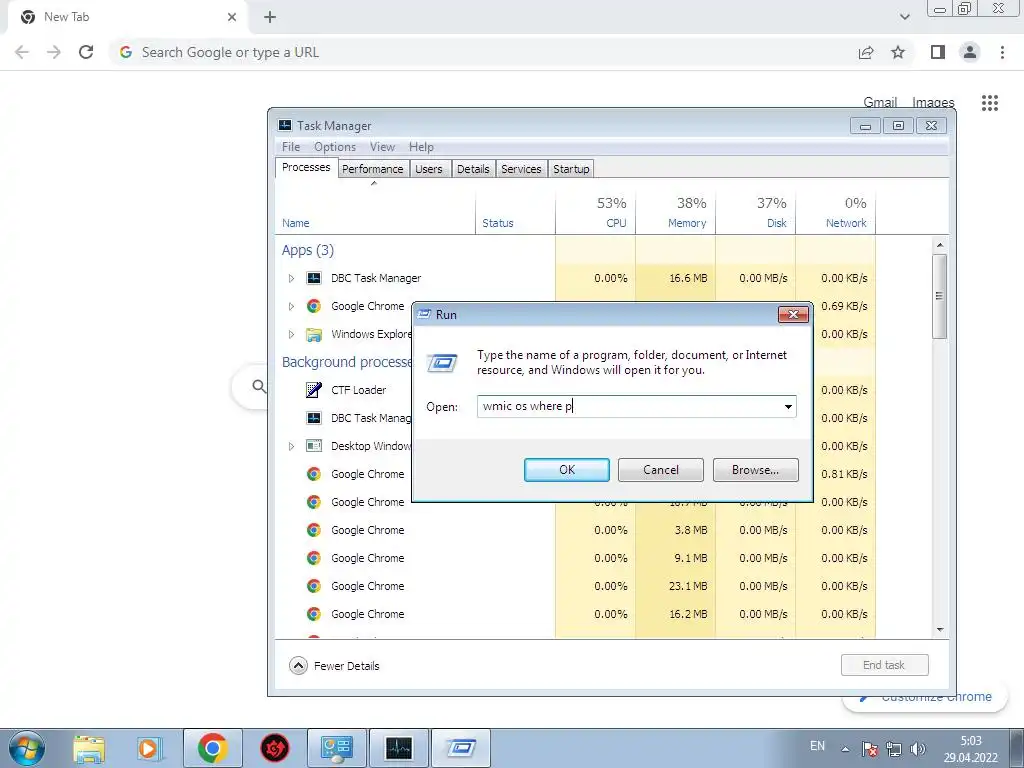Open File Explorer from the taskbar
The height and width of the screenshot is (768, 1024).
pyautogui.click(x=89, y=748)
